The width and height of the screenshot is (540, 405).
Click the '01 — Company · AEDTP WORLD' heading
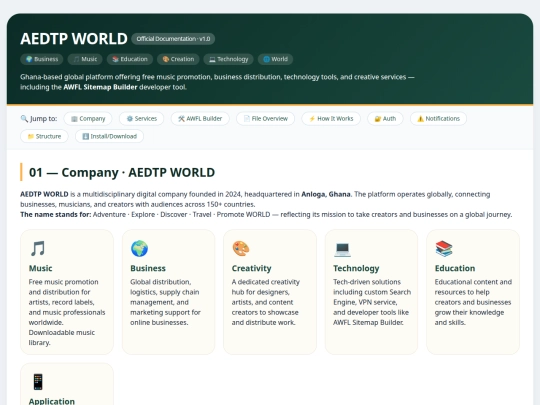point(122,172)
